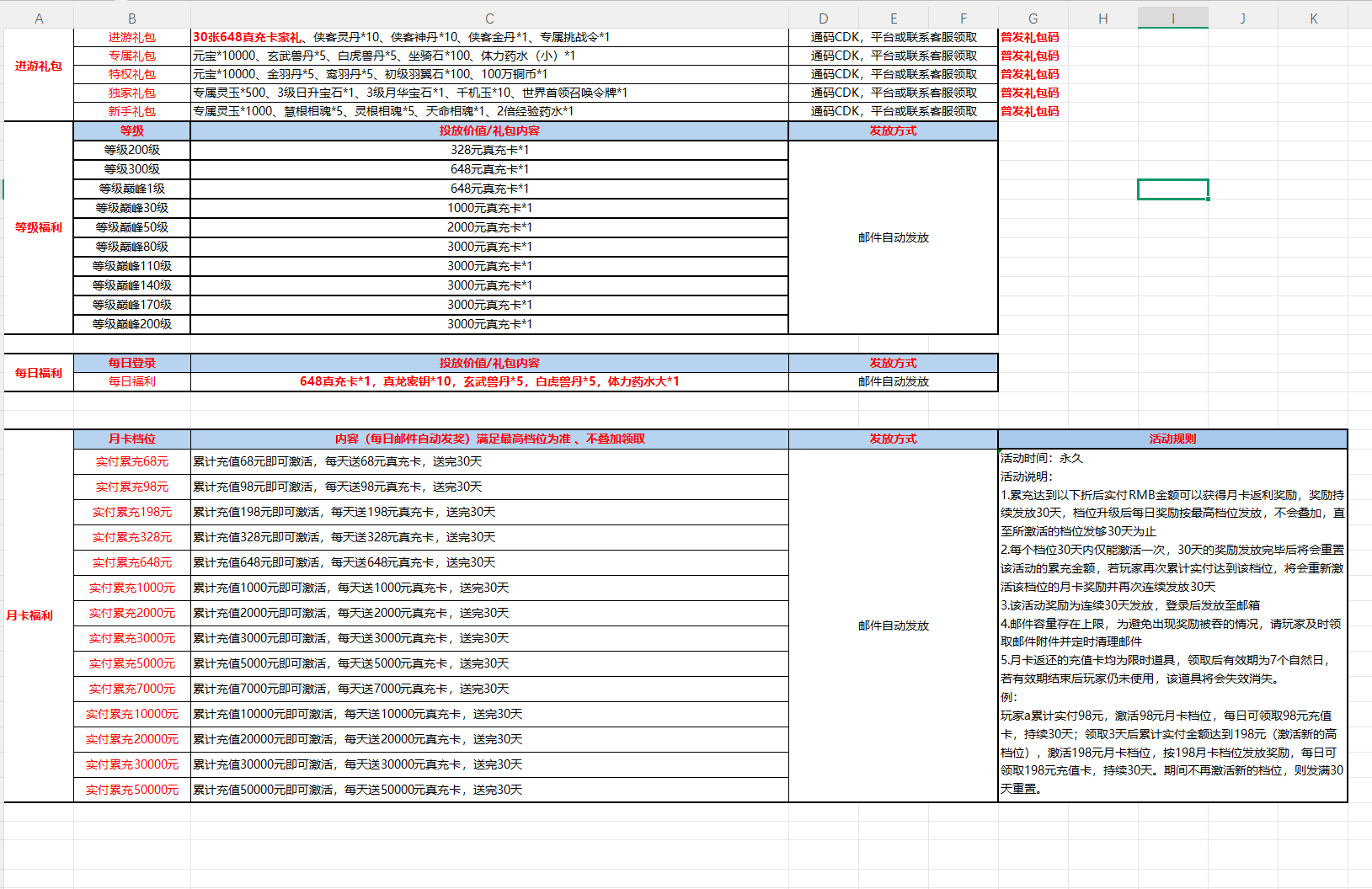Click the 活动规则 header cell
This screenshot has height=889, width=1372.
point(1172,439)
